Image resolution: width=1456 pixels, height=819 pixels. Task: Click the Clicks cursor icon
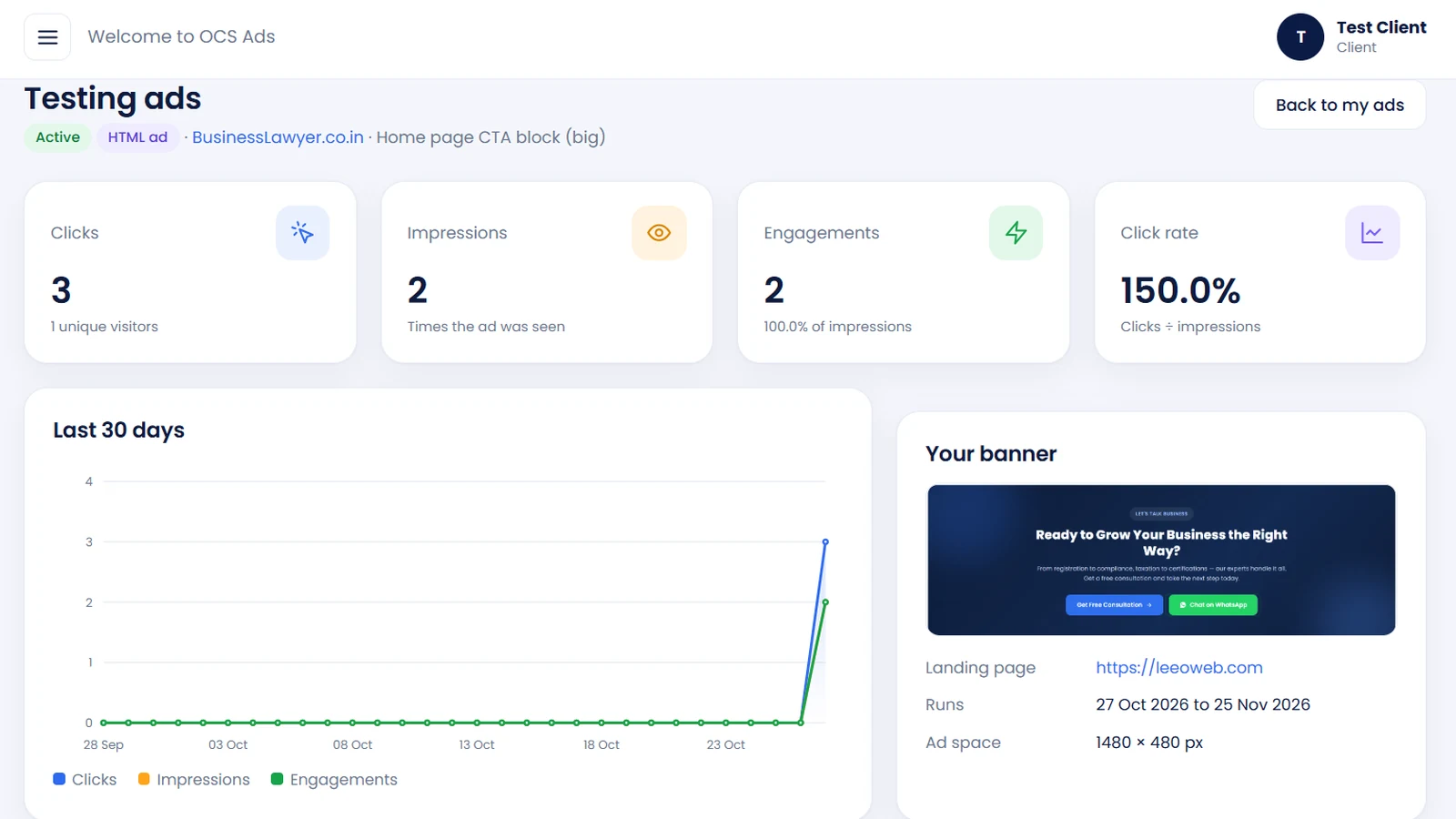click(x=303, y=233)
